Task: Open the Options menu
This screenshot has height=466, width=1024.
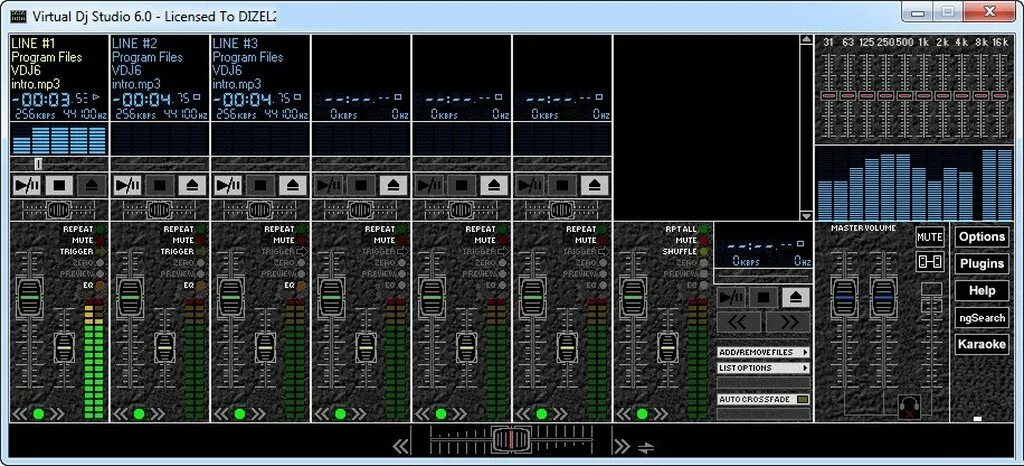Action: pos(982,237)
